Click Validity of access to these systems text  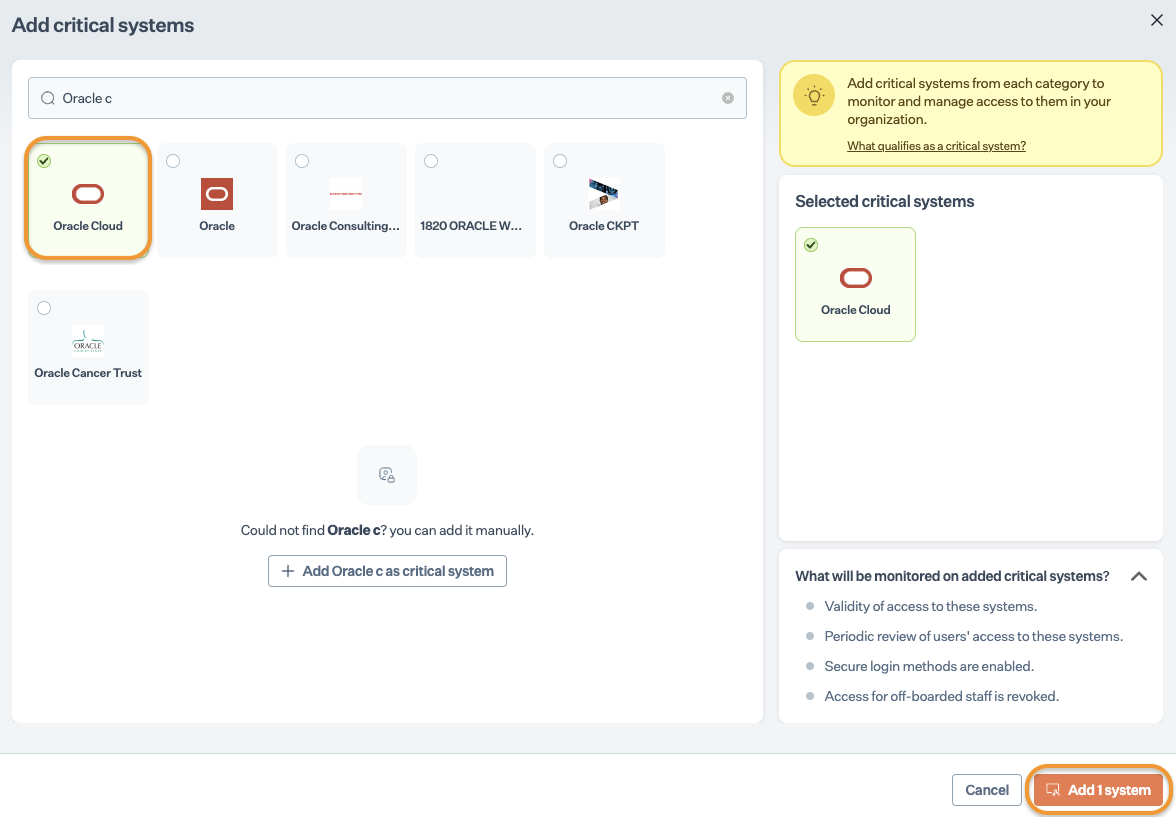tap(931, 606)
